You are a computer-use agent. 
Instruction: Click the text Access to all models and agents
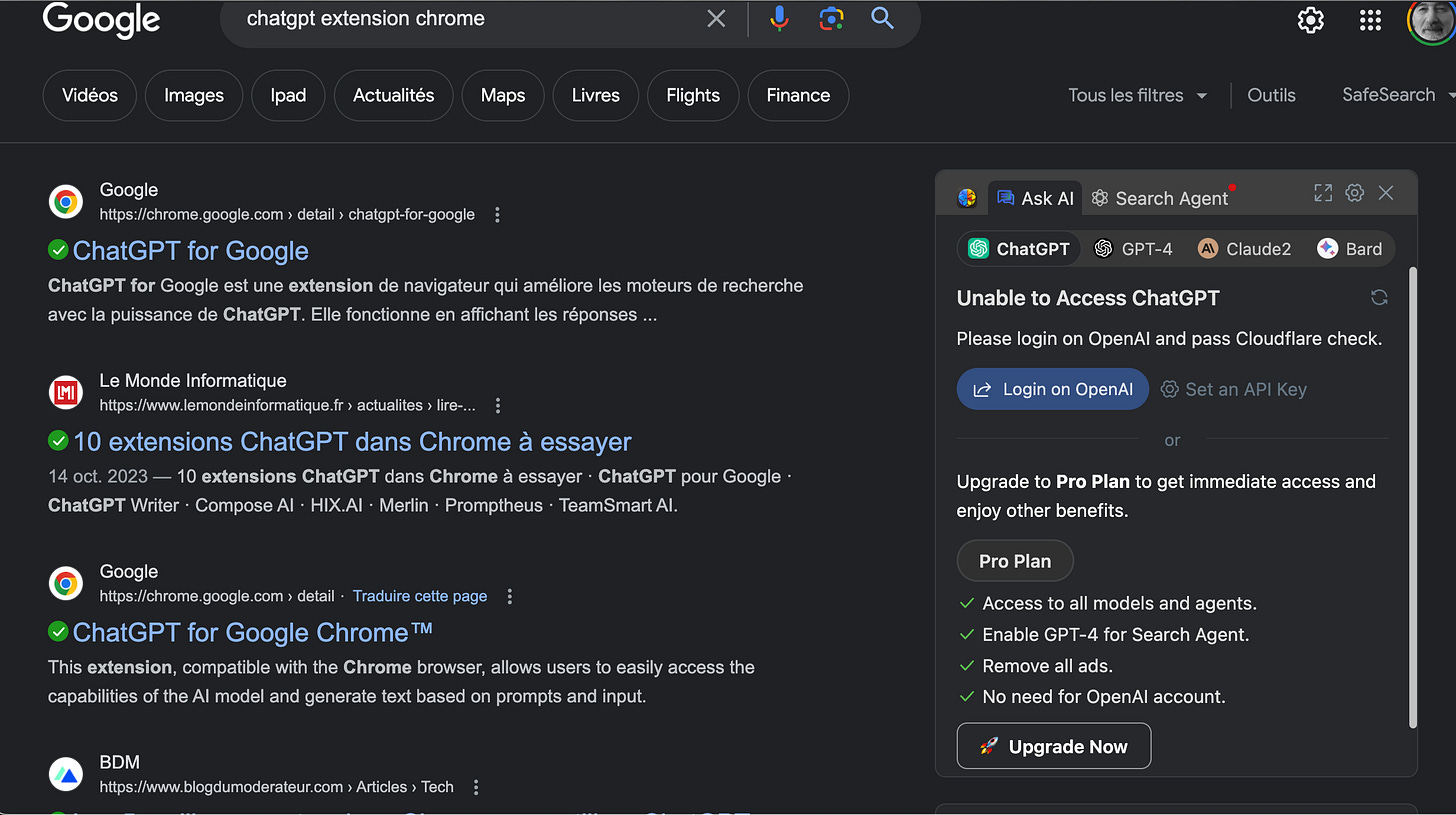[x=1119, y=603]
